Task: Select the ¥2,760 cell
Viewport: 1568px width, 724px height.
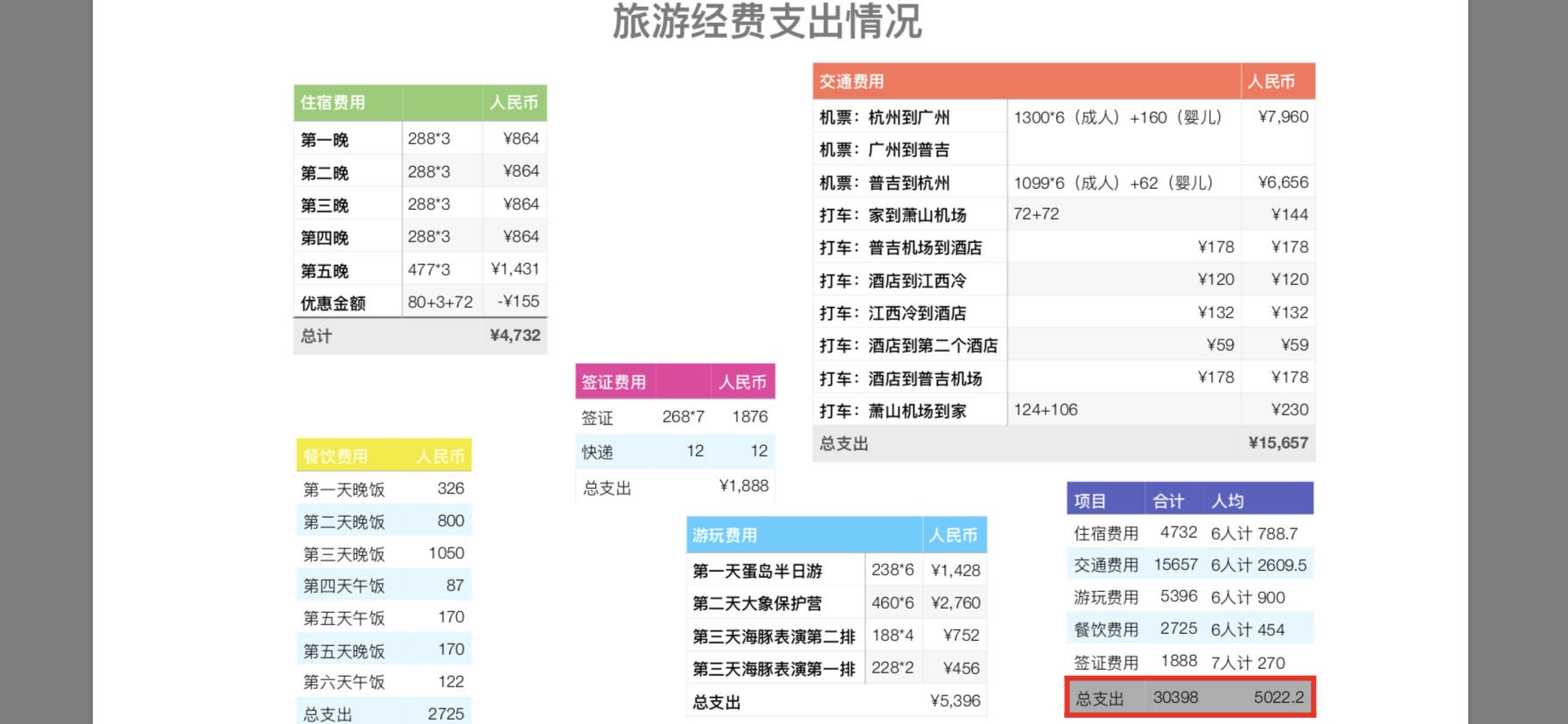Action: point(955,603)
